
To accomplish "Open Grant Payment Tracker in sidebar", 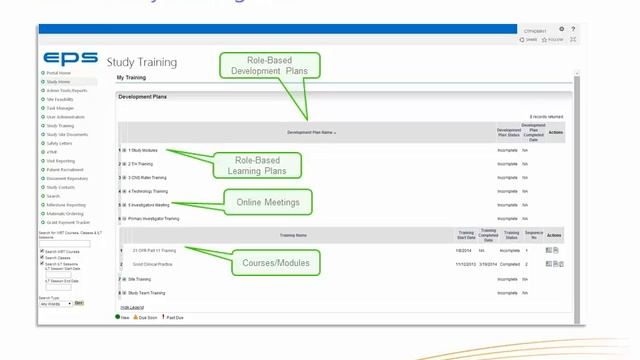I will [x=68, y=222].
